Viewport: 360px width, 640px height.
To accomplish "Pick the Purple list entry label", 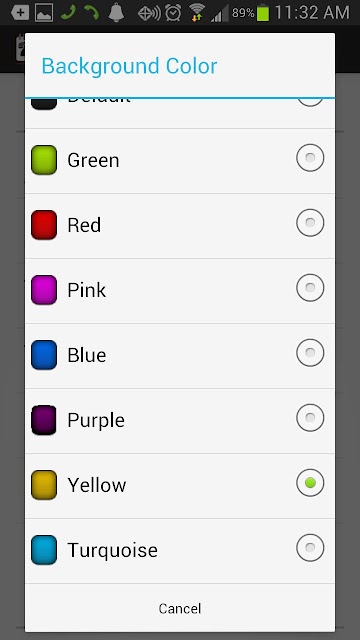I will tap(96, 420).
